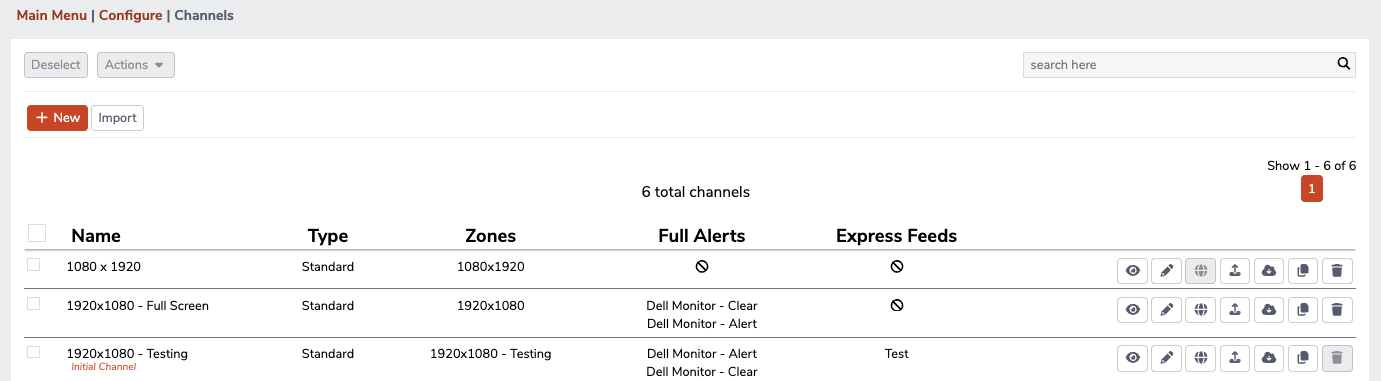Click the Type column header

click(328, 236)
